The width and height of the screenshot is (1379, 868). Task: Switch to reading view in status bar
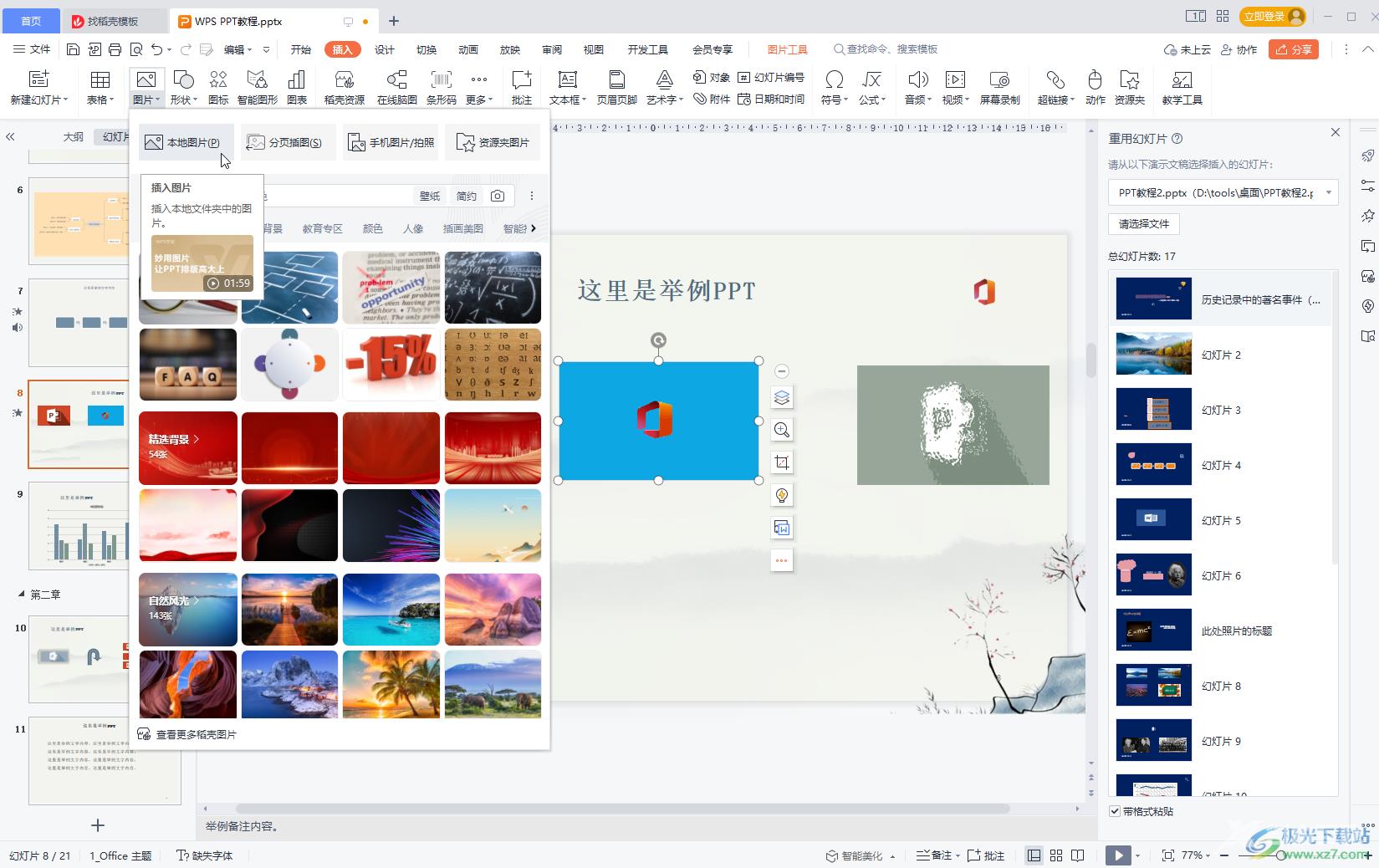[x=1078, y=855]
